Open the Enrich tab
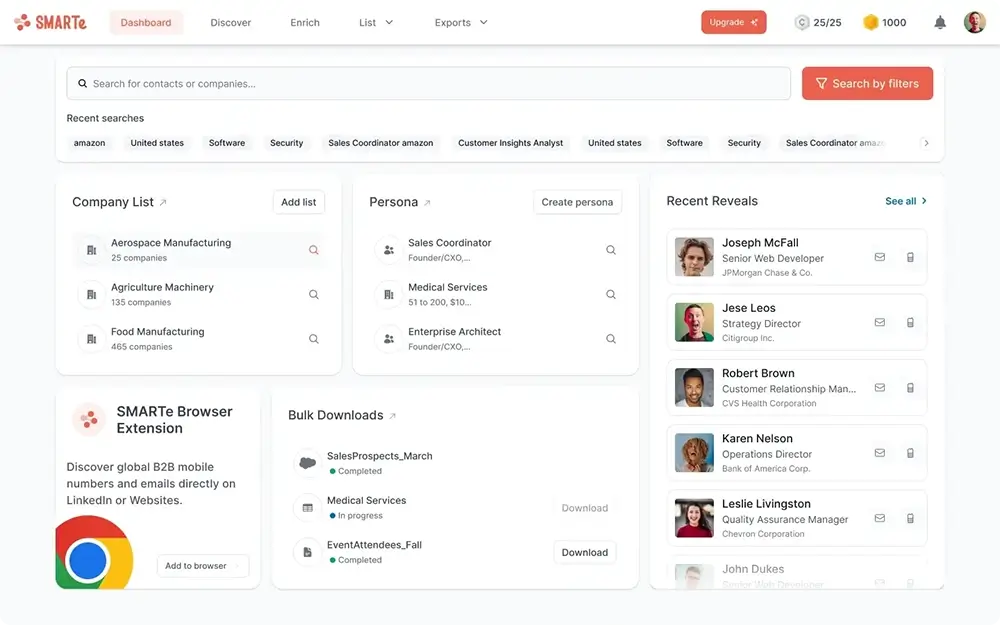The image size is (1000, 625). coord(305,22)
